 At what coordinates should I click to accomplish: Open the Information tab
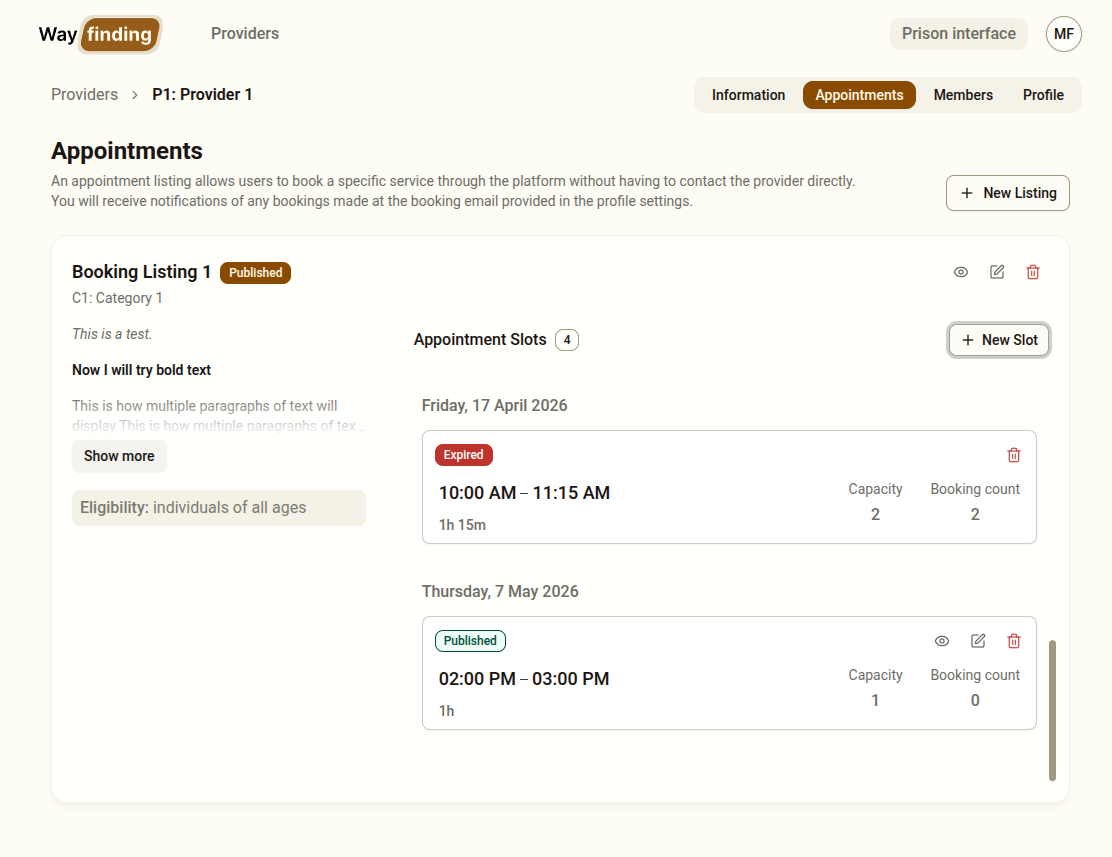point(748,95)
